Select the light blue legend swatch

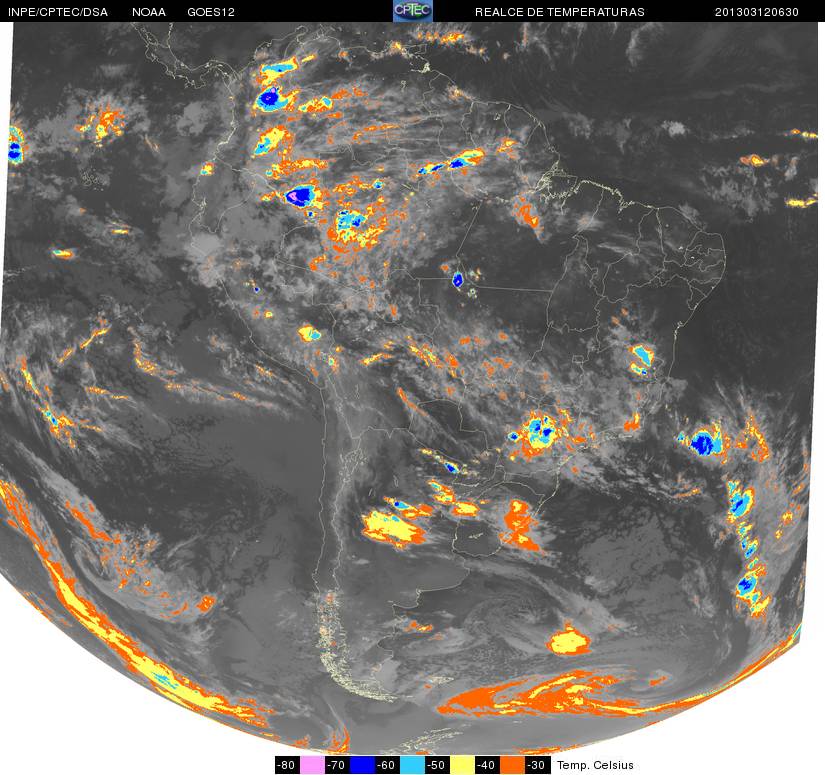point(412,765)
